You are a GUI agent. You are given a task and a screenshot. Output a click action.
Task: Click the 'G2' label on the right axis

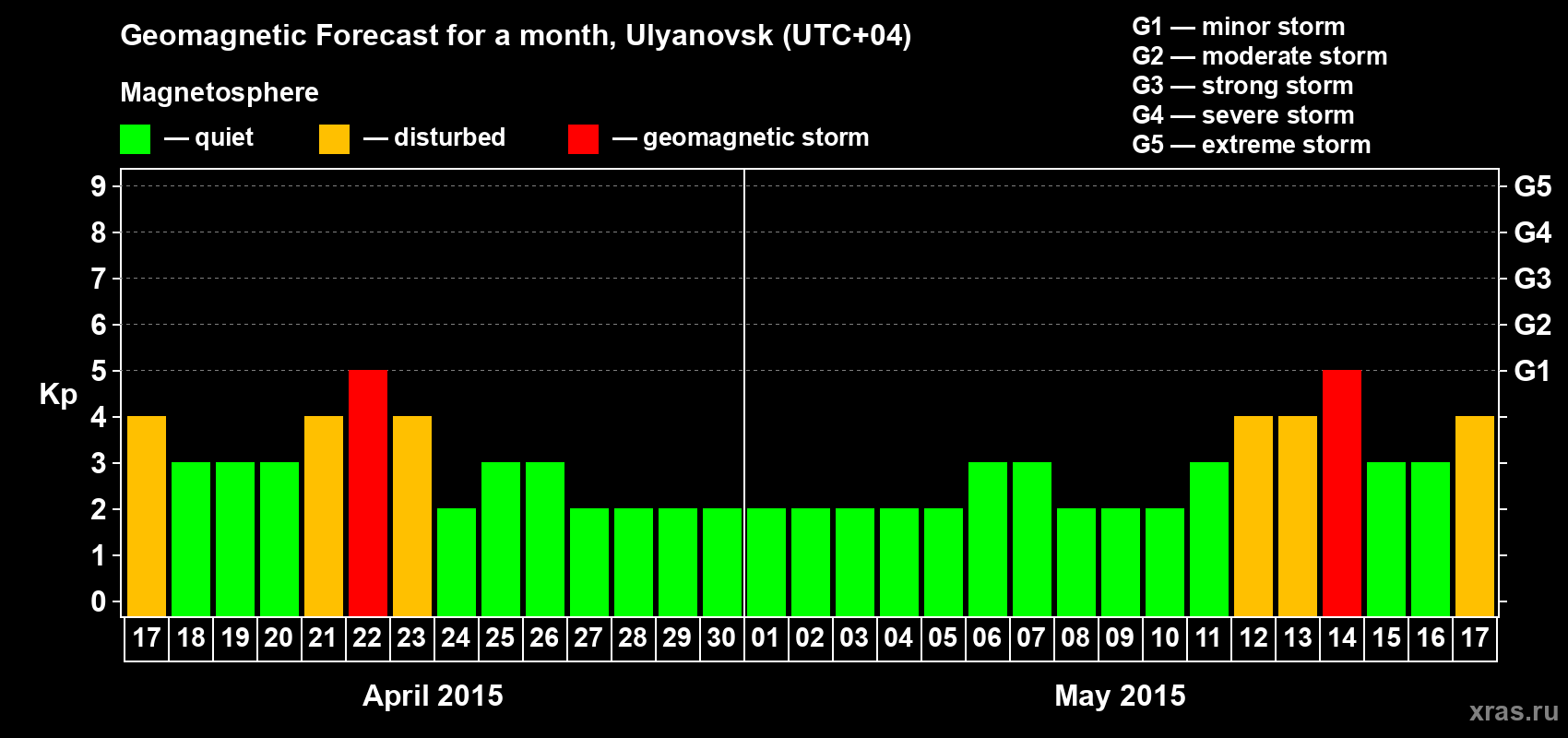1532,325
